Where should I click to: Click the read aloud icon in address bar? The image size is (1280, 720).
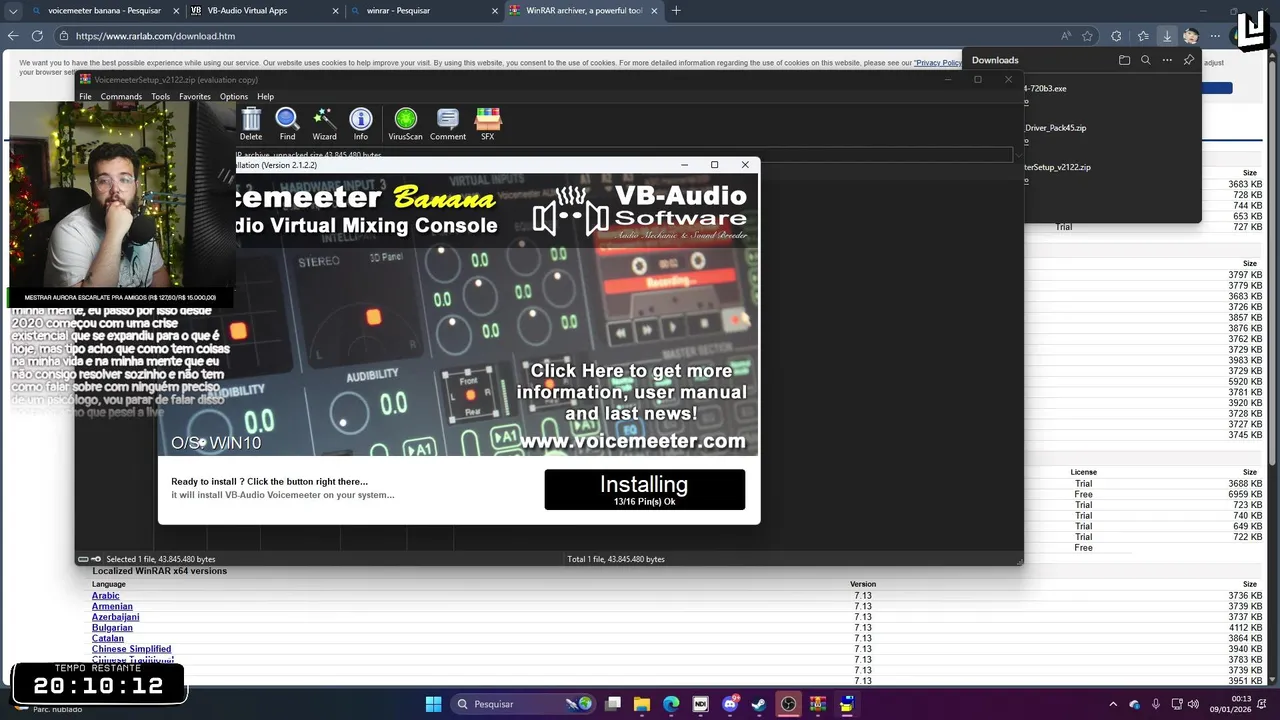click(1066, 36)
